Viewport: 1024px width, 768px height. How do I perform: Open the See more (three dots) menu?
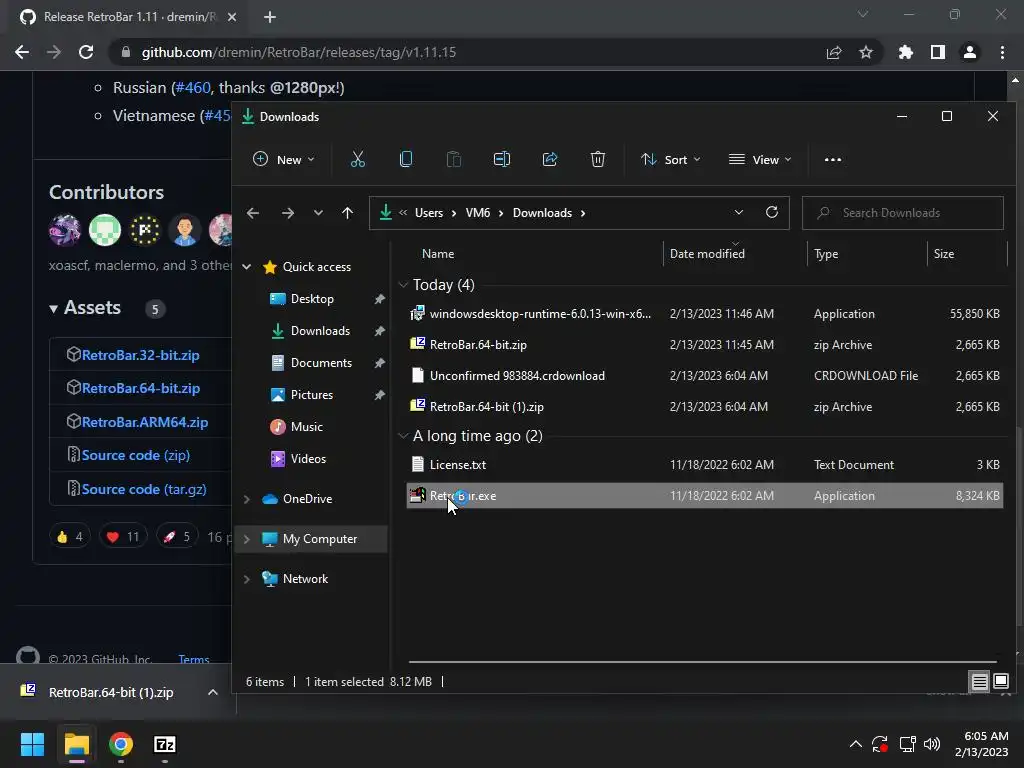click(x=833, y=159)
